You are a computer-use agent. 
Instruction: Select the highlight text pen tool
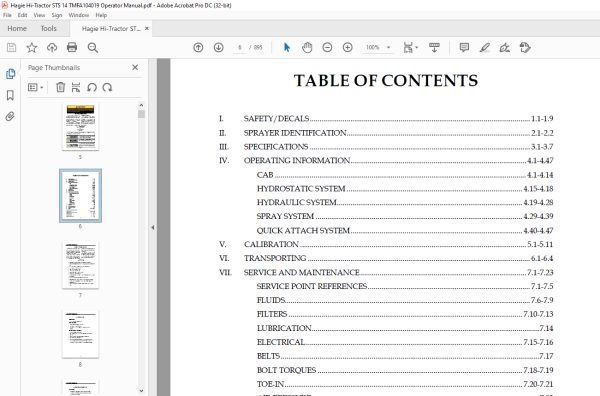(484, 47)
